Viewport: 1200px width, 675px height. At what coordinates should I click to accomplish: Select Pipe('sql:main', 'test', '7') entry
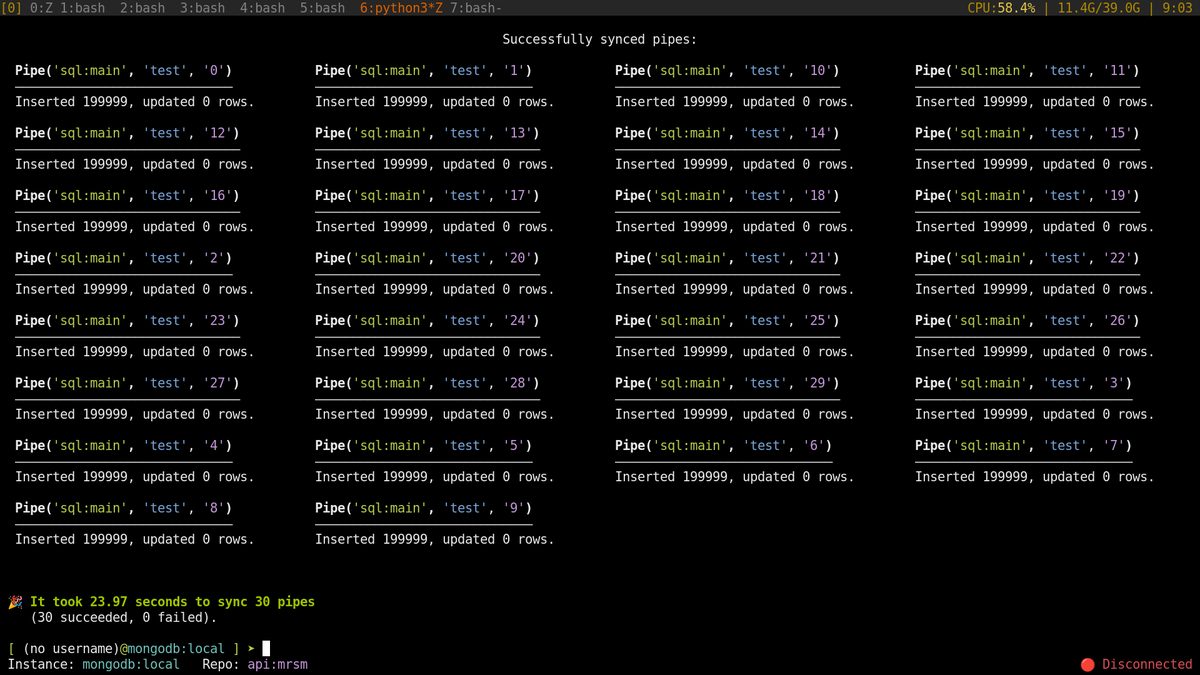pos(1023,446)
